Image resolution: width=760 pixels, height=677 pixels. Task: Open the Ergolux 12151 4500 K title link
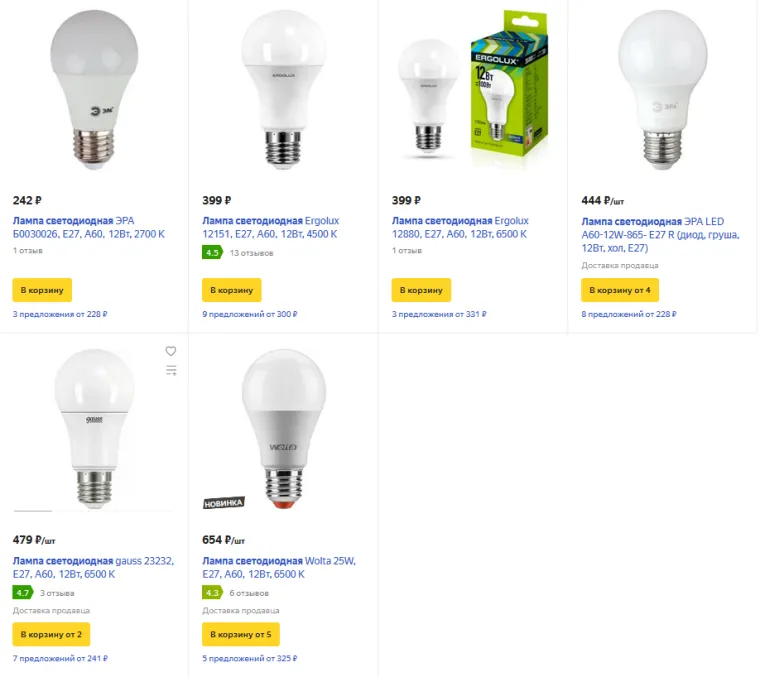pyautogui.click(x=270, y=227)
